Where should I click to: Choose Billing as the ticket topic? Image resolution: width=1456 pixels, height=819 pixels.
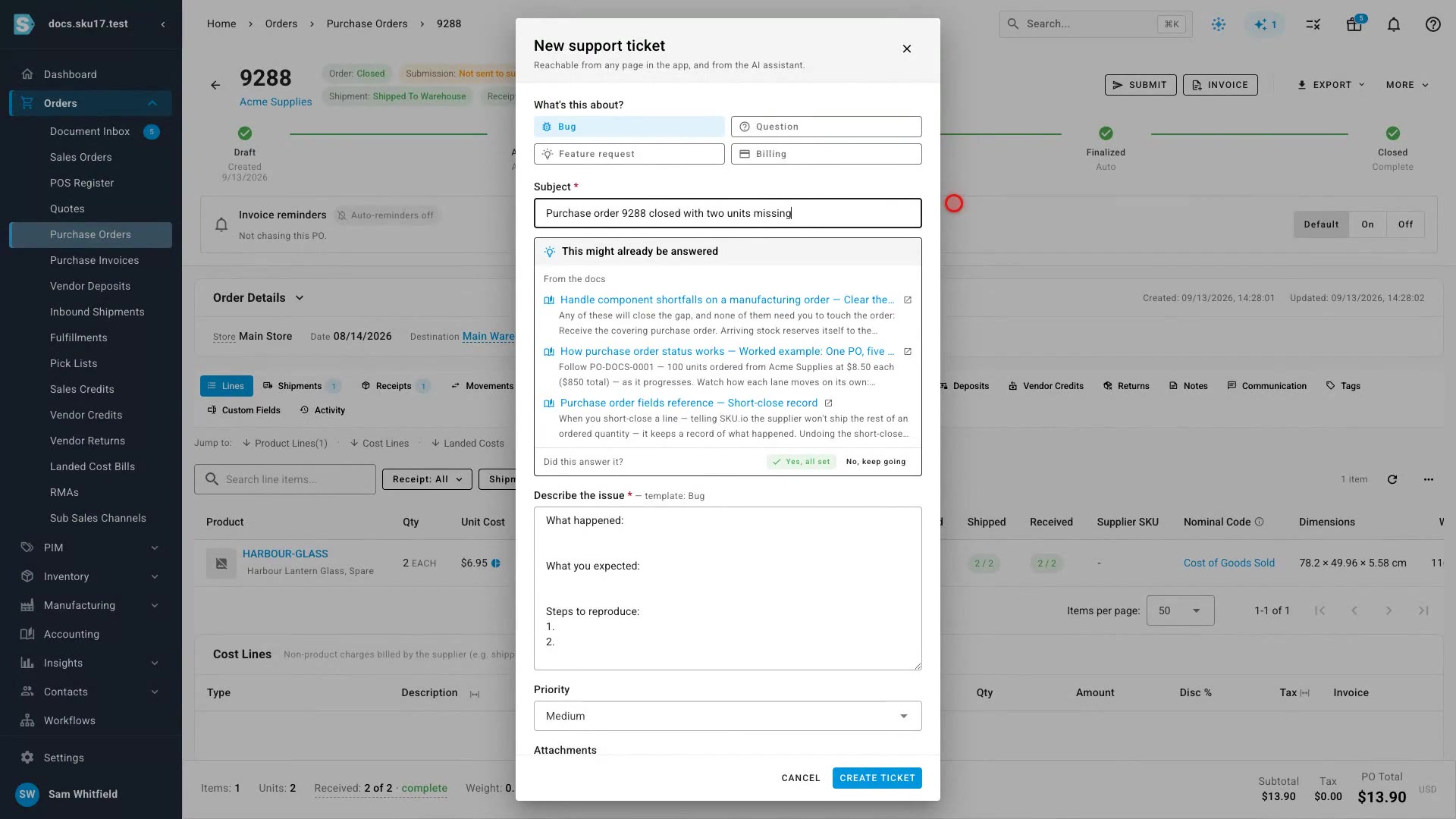(x=827, y=154)
